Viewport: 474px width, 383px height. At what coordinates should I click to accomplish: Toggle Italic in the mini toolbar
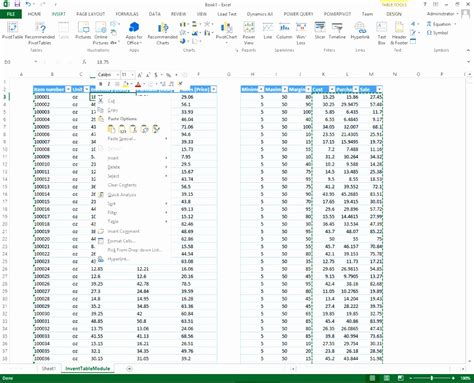point(109,84)
